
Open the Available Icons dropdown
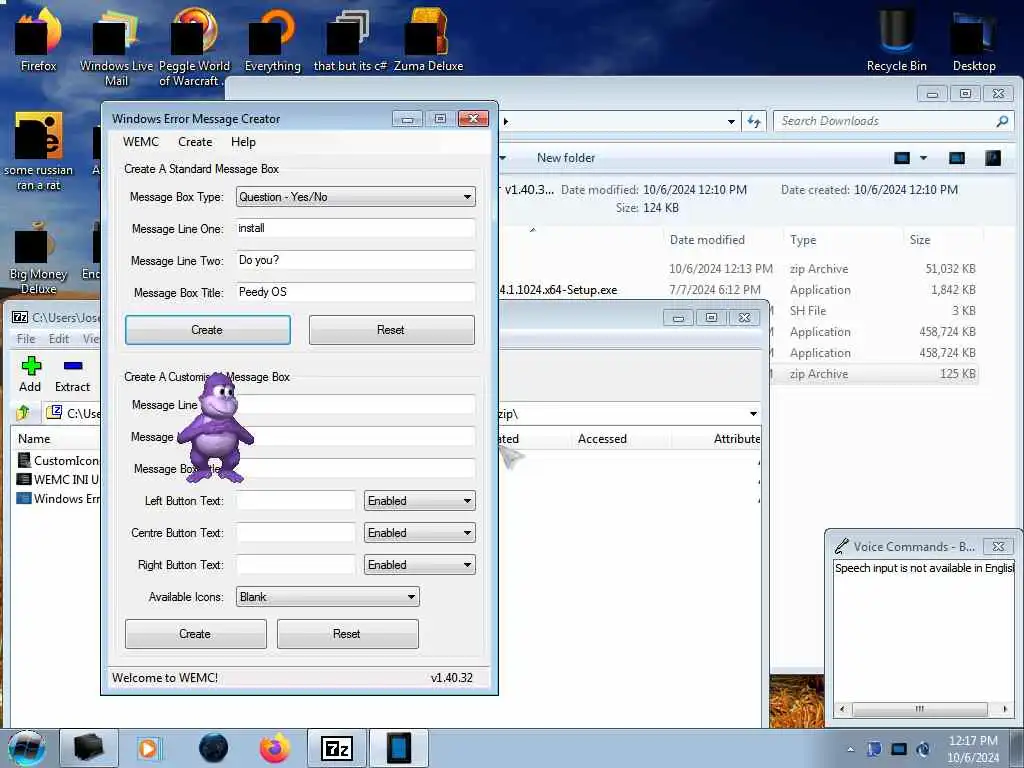click(327, 597)
